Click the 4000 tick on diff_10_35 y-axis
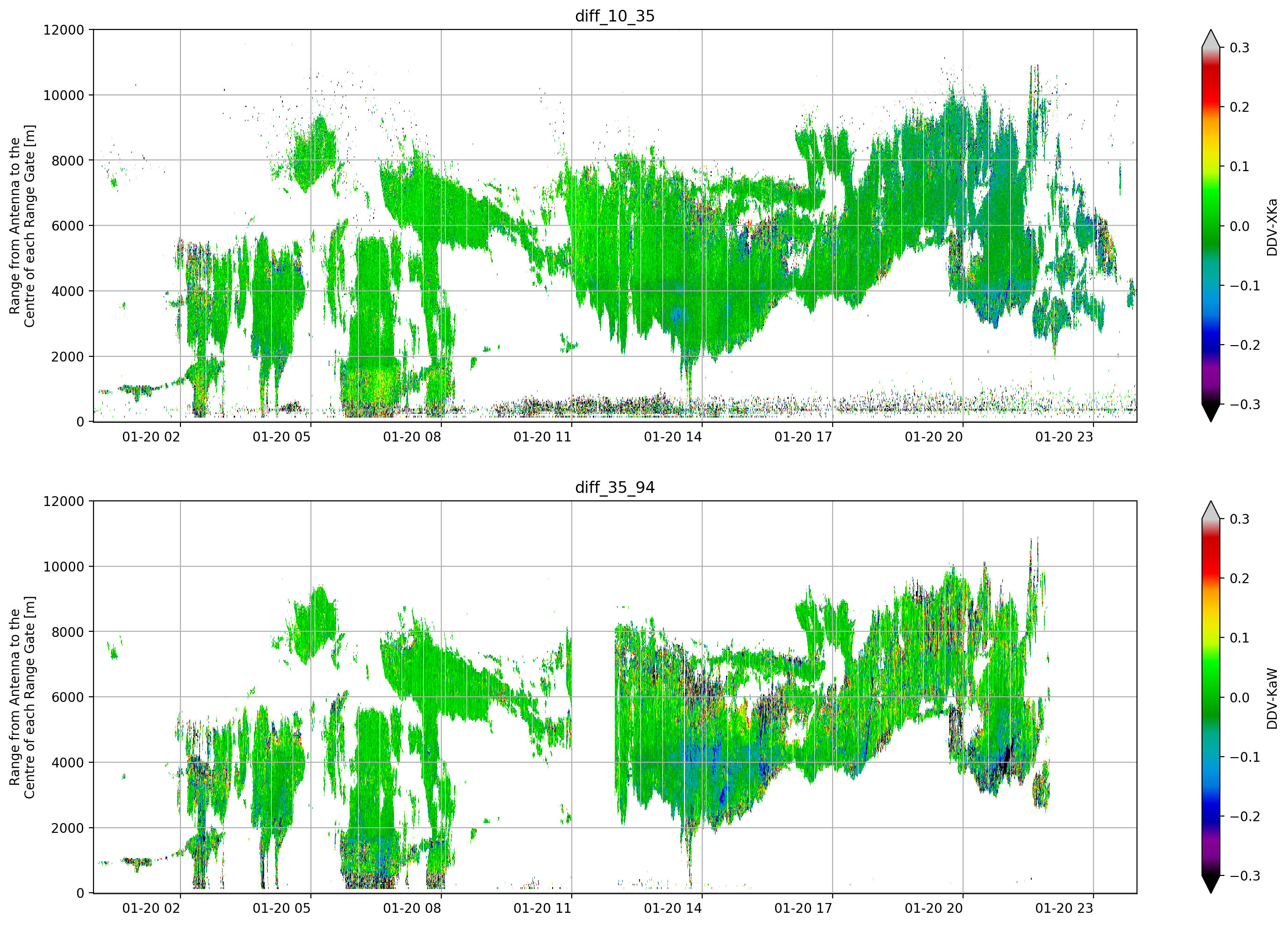The height and width of the screenshot is (925, 1288). pyautogui.click(x=68, y=291)
